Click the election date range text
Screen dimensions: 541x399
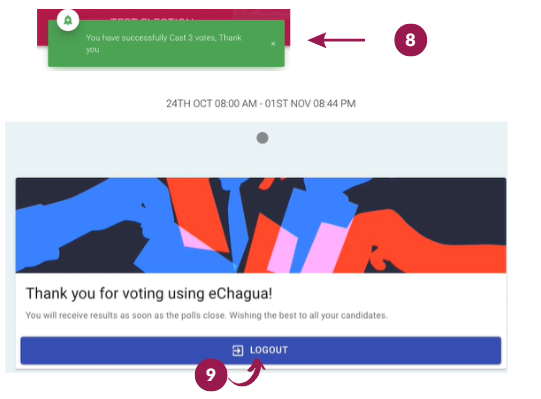(x=261, y=104)
